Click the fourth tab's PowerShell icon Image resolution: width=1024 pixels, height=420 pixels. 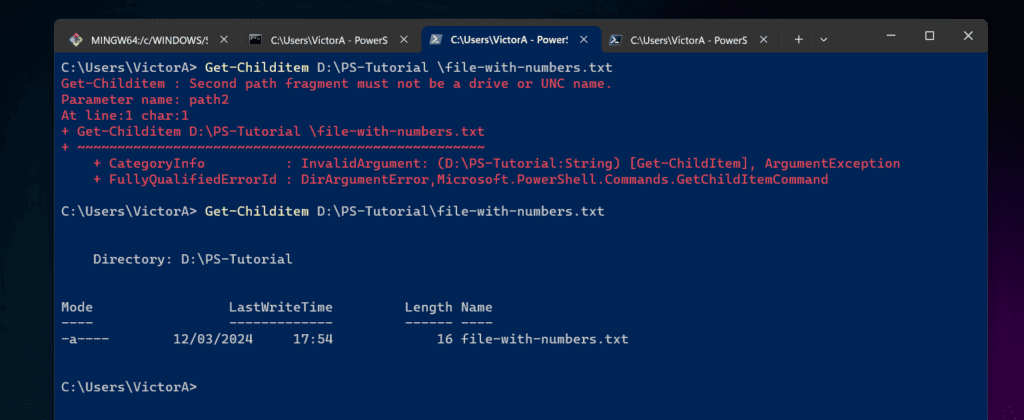pos(615,40)
